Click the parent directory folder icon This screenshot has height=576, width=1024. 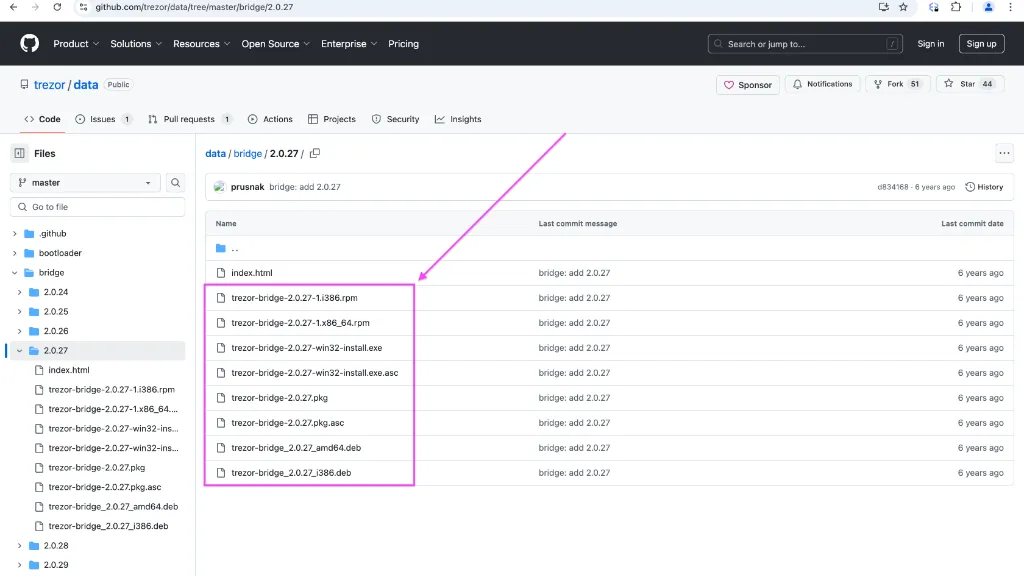(221, 248)
